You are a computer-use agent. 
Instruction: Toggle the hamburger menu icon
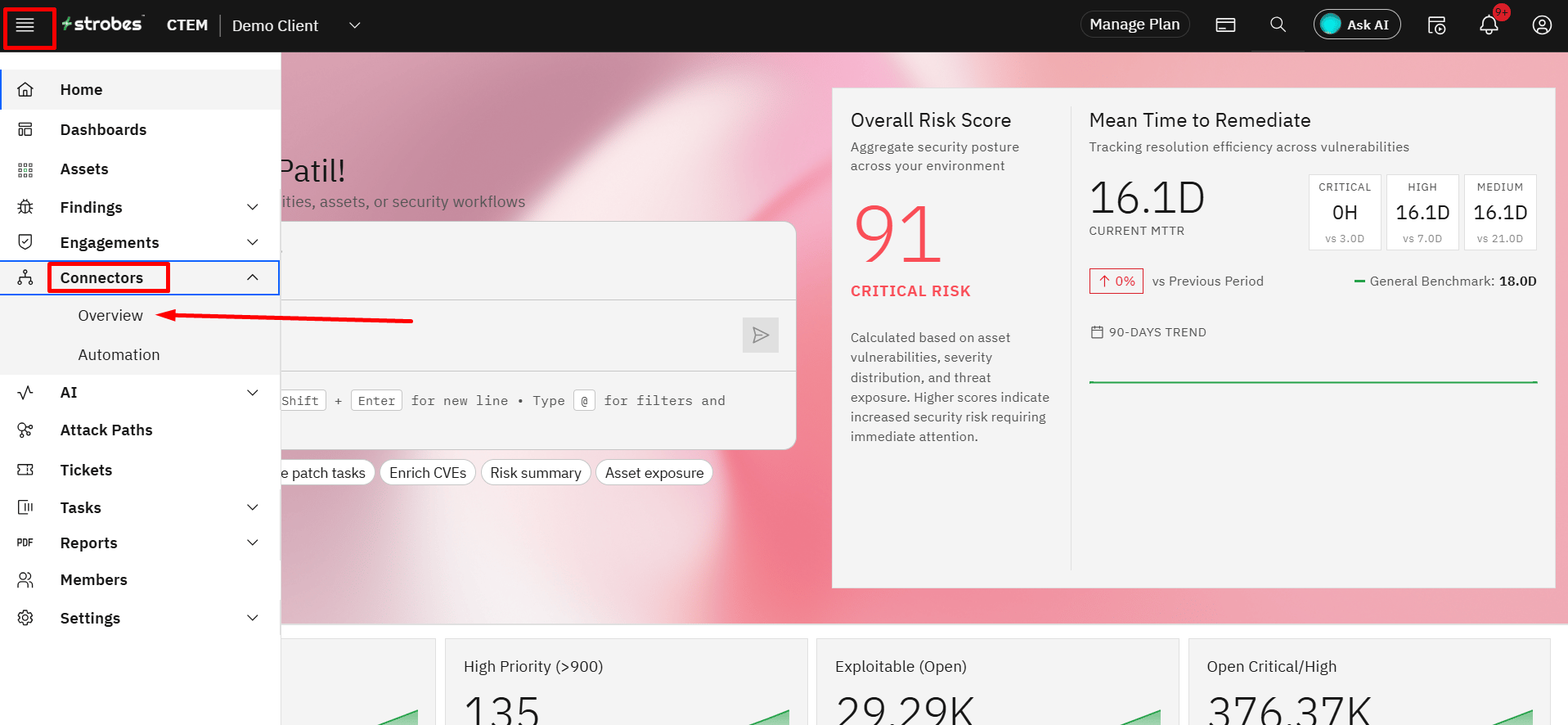[x=25, y=25]
